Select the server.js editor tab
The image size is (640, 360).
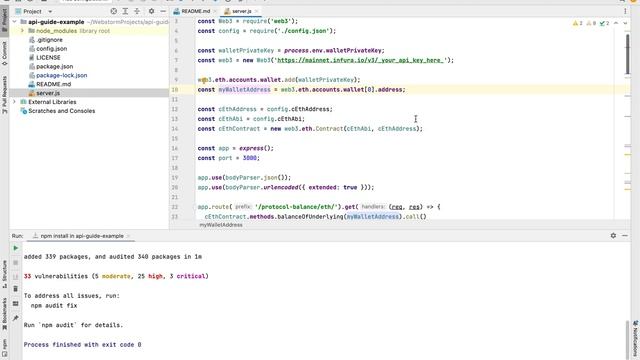tap(242, 11)
